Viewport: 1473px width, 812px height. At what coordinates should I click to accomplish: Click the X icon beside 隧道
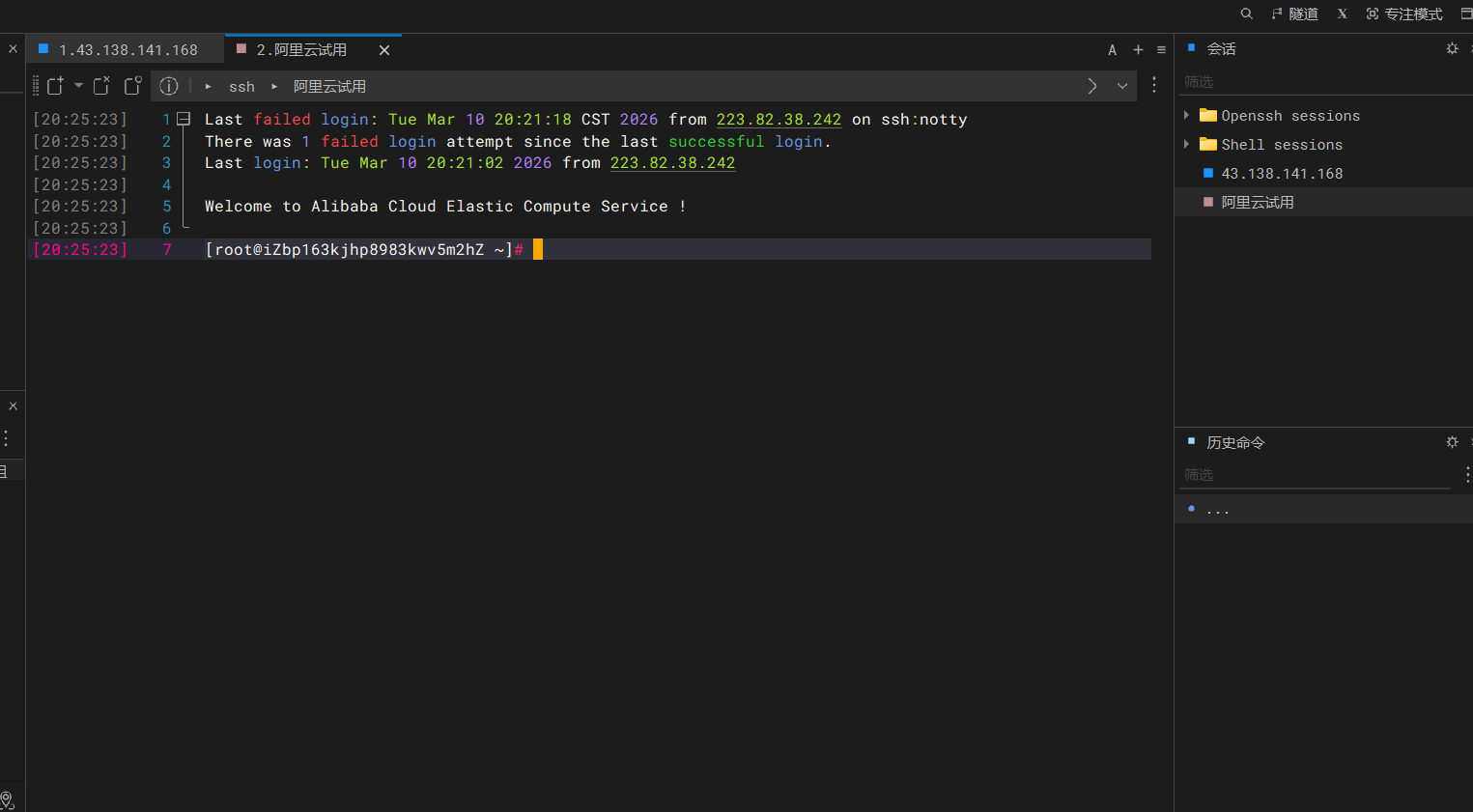[1342, 14]
